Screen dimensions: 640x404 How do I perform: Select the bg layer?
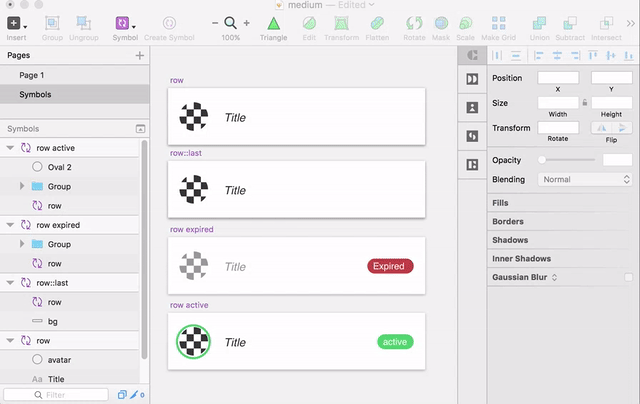(x=69, y=322)
